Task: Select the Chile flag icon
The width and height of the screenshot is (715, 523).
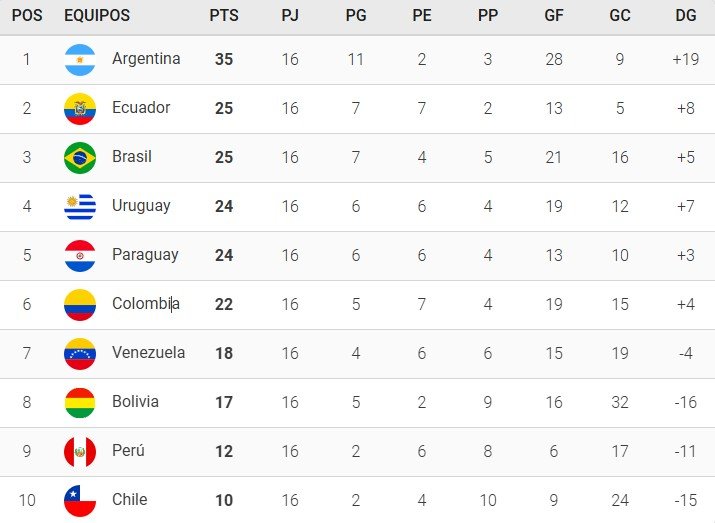Action: point(80,501)
